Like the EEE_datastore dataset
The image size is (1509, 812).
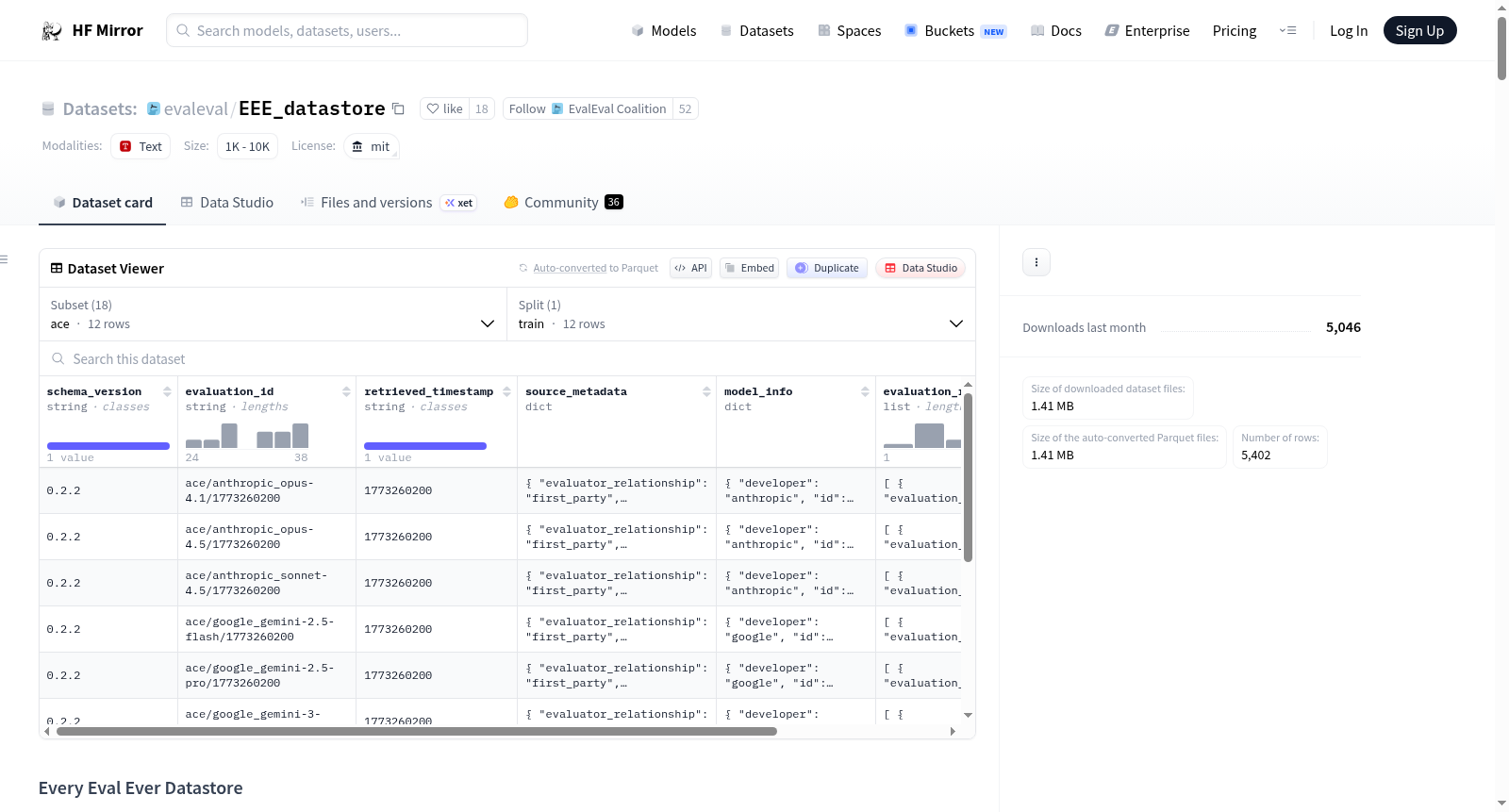(444, 108)
